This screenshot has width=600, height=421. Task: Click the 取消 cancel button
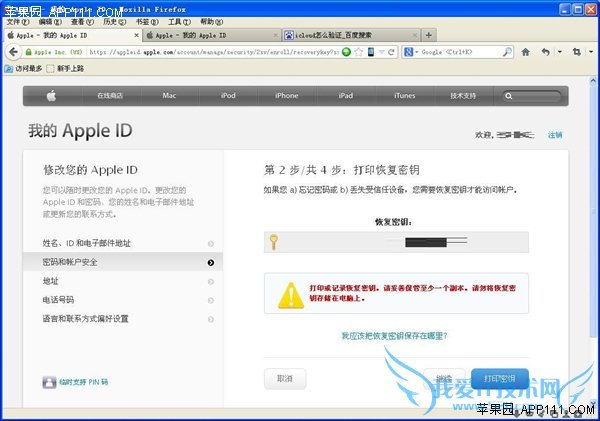tap(285, 379)
